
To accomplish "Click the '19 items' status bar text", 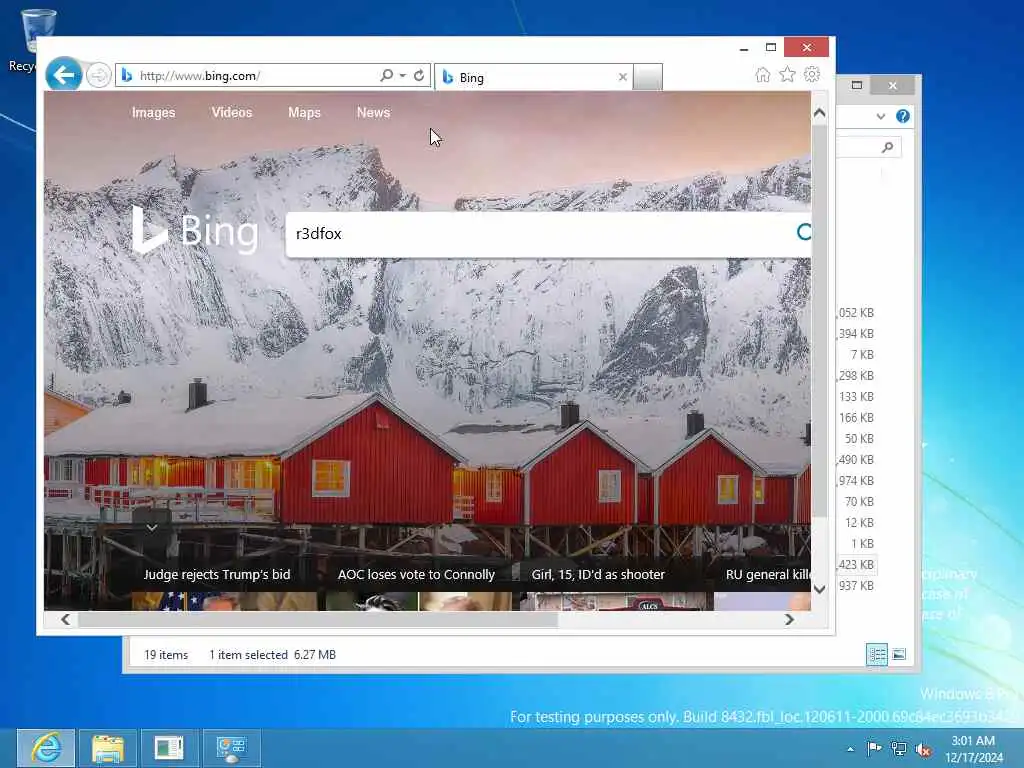I will tap(166, 654).
